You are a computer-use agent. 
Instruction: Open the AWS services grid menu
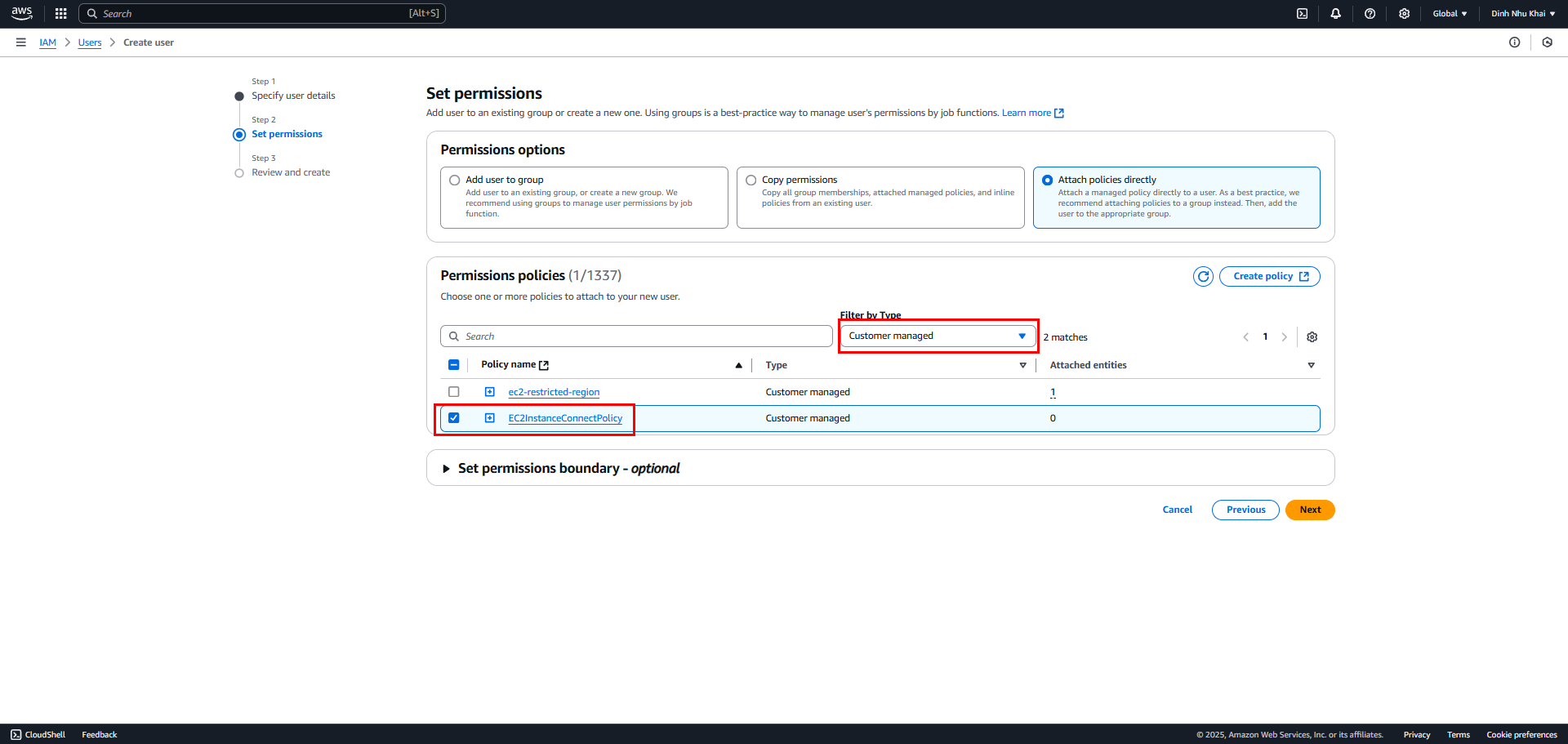click(x=60, y=14)
